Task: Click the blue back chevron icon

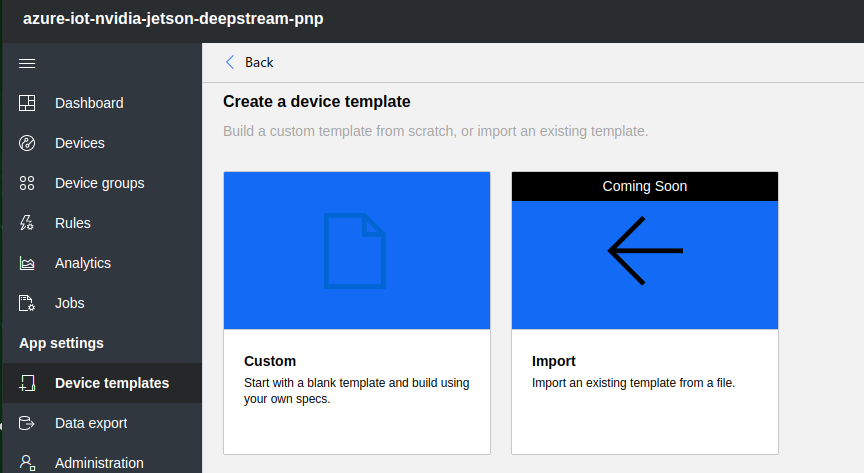Action: pos(230,62)
